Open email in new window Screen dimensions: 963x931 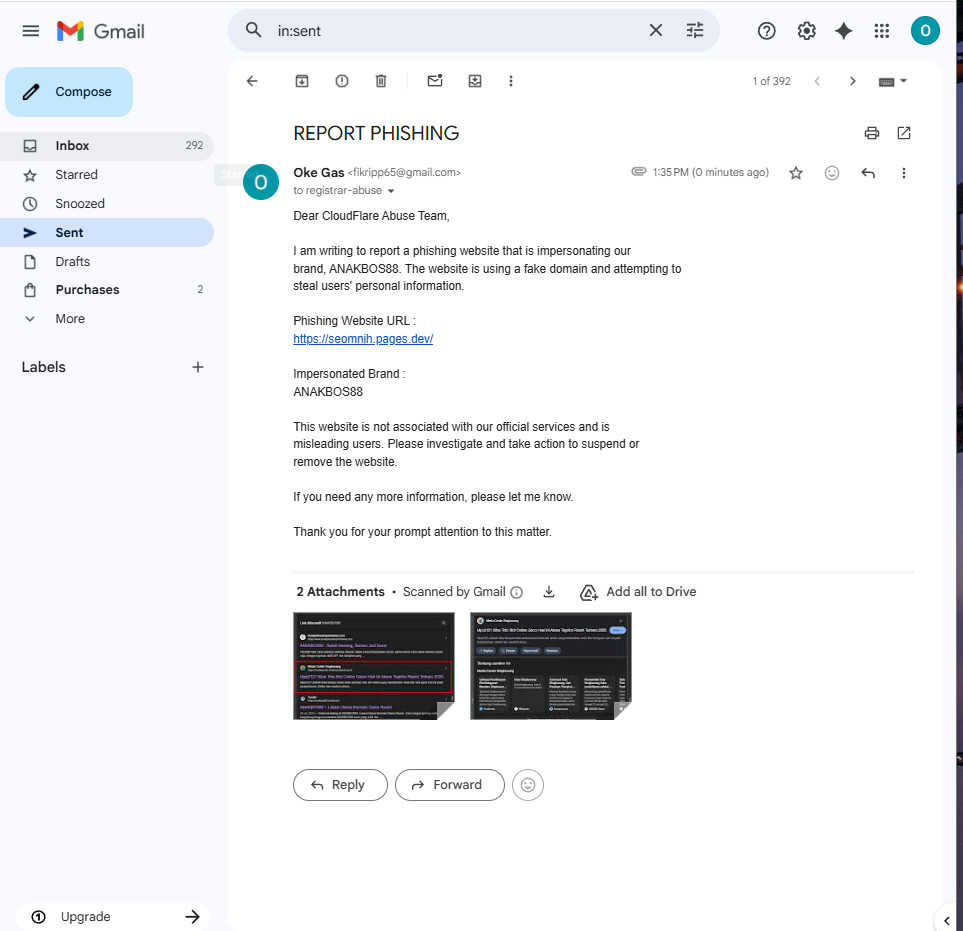904,133
